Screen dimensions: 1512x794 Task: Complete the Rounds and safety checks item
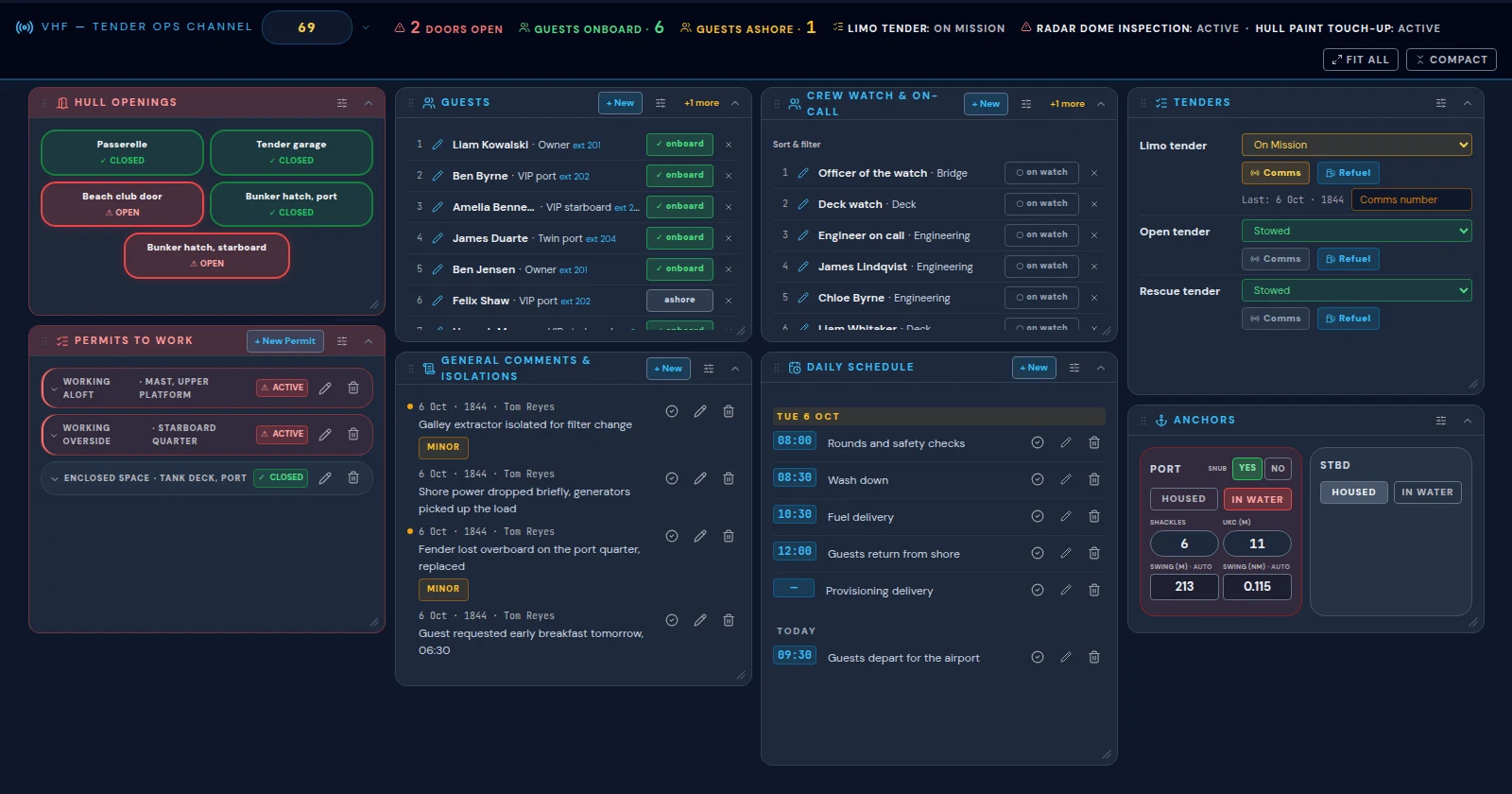[1038, 442]
